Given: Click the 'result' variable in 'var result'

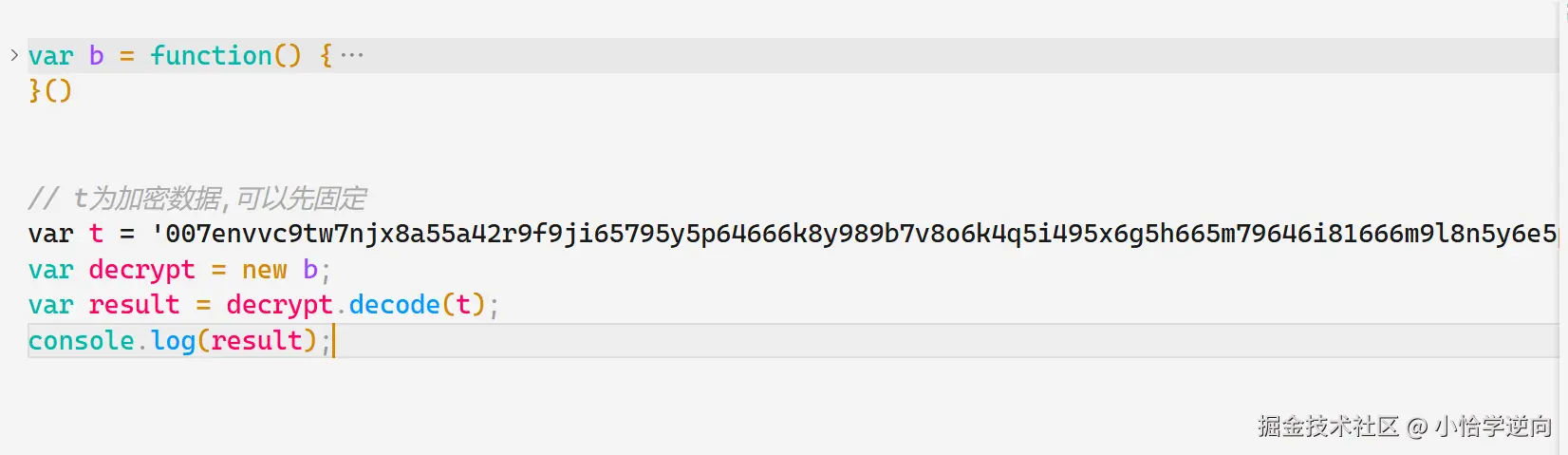Looking at the screenshot, I should point(134,305).
